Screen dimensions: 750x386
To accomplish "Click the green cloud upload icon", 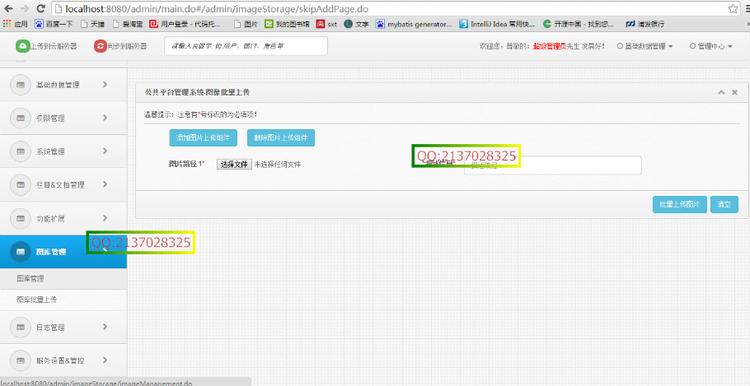I will click(22, 46).
